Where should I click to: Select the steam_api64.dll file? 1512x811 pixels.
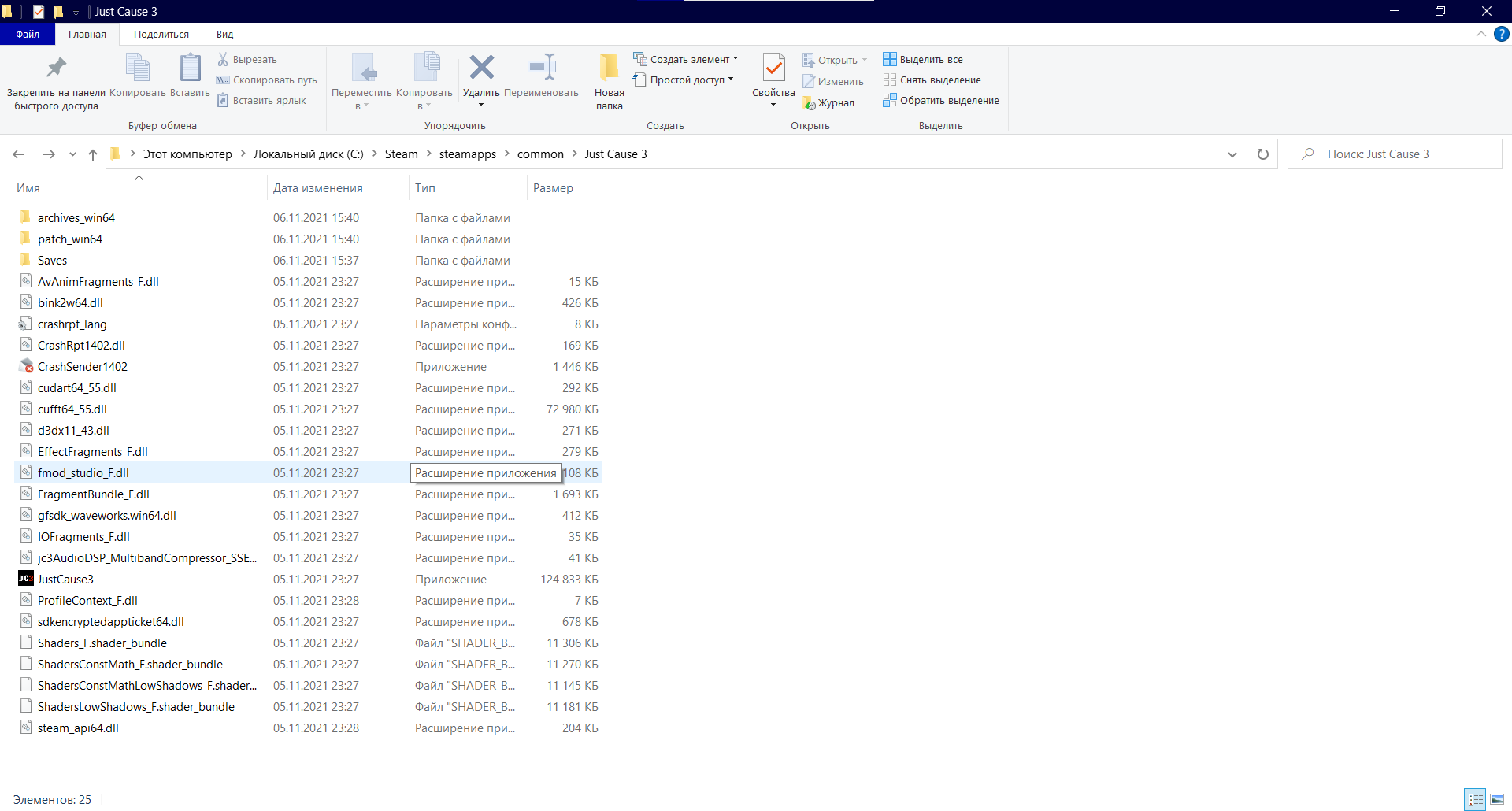point(309,728)
